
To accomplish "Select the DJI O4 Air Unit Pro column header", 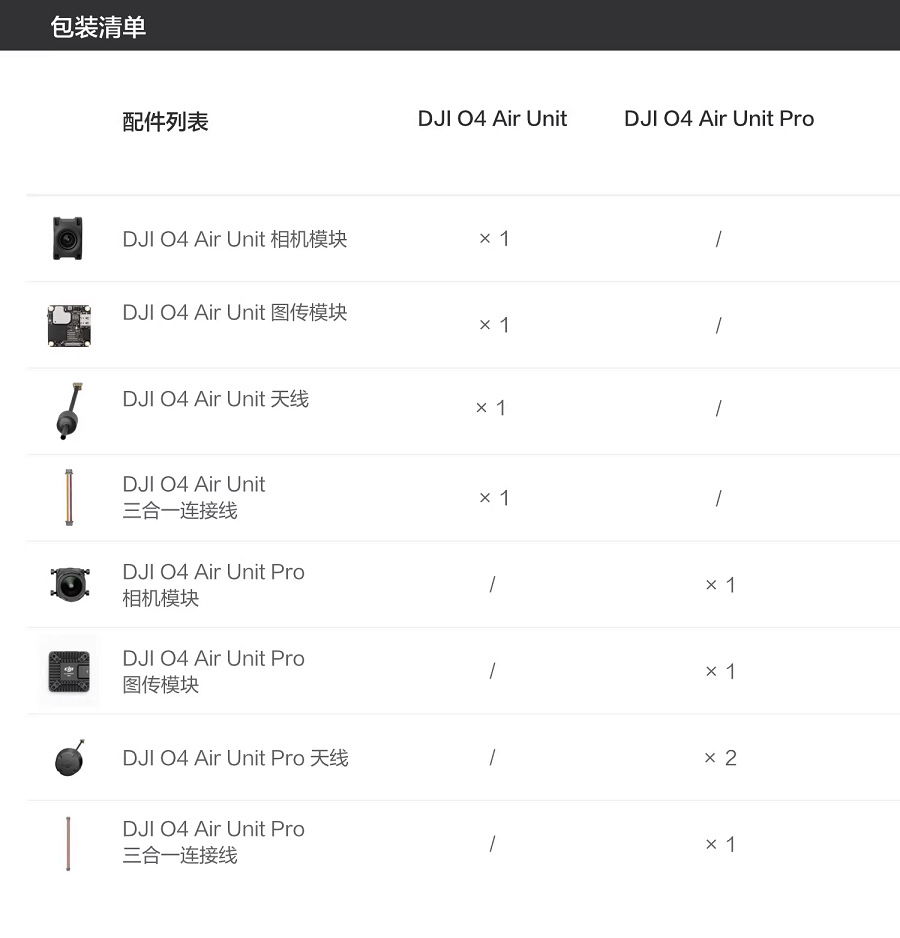I will (719, 118).
